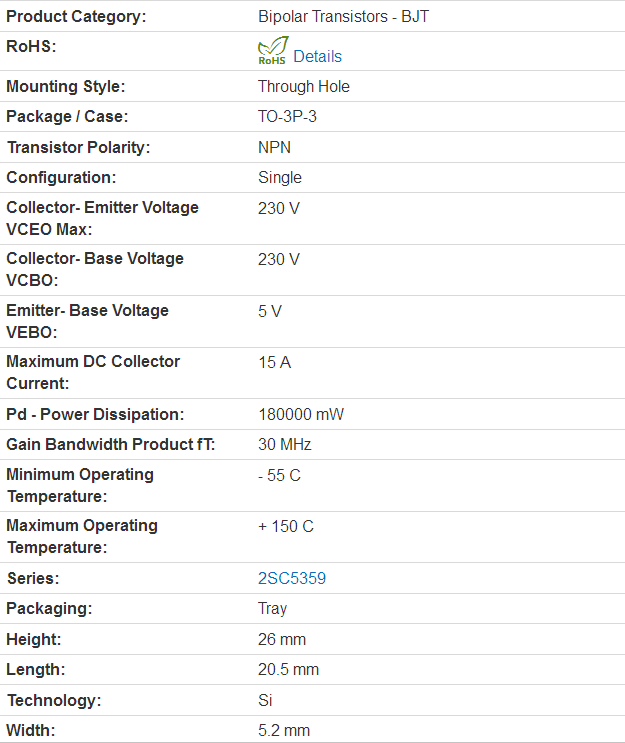Select the 5 V VEBO value
This screenshot has width=625, height=743.
point(270,311)
